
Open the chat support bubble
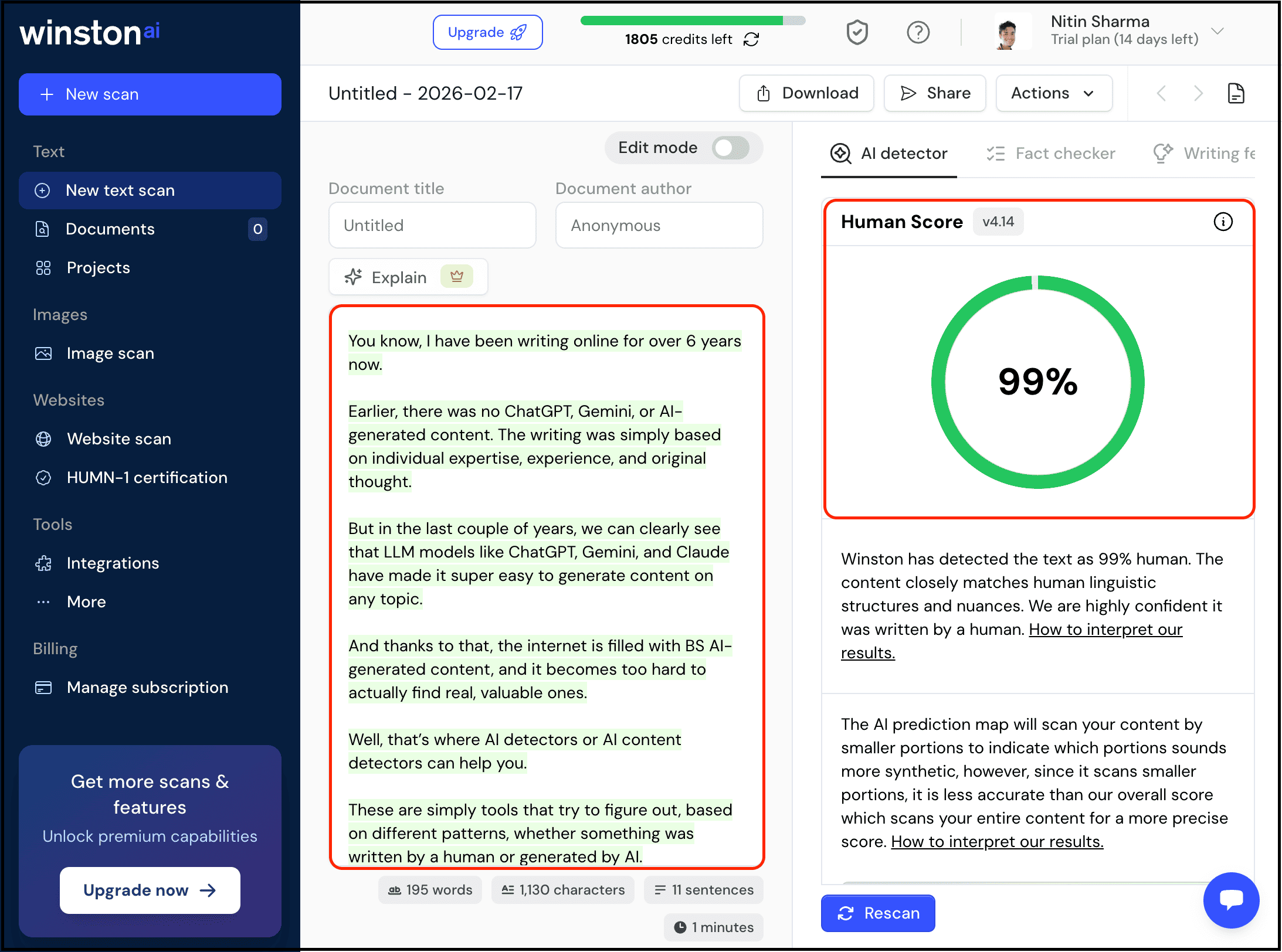[x=1231, y=900]
